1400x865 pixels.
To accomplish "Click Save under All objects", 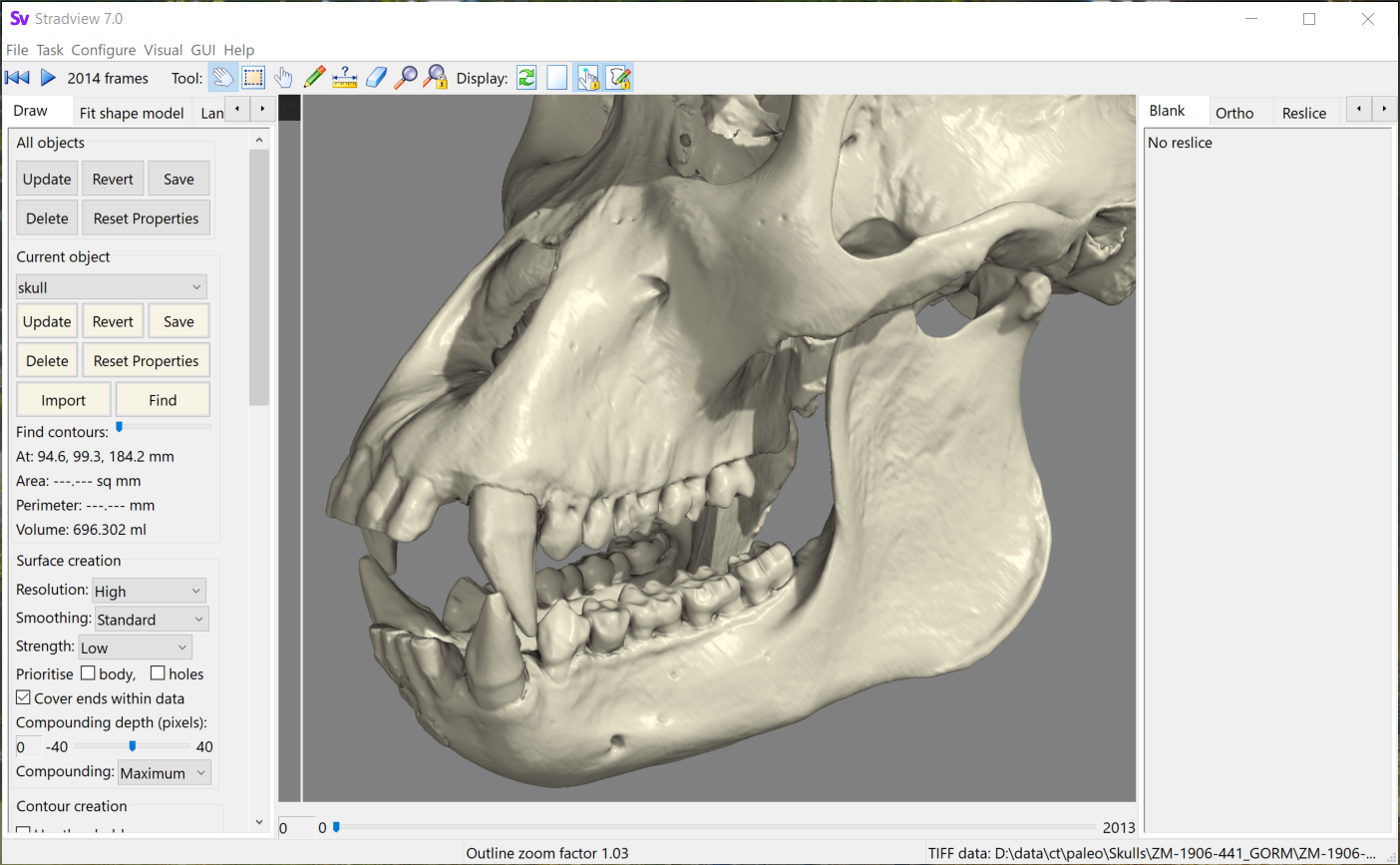I will click(179, 179).
